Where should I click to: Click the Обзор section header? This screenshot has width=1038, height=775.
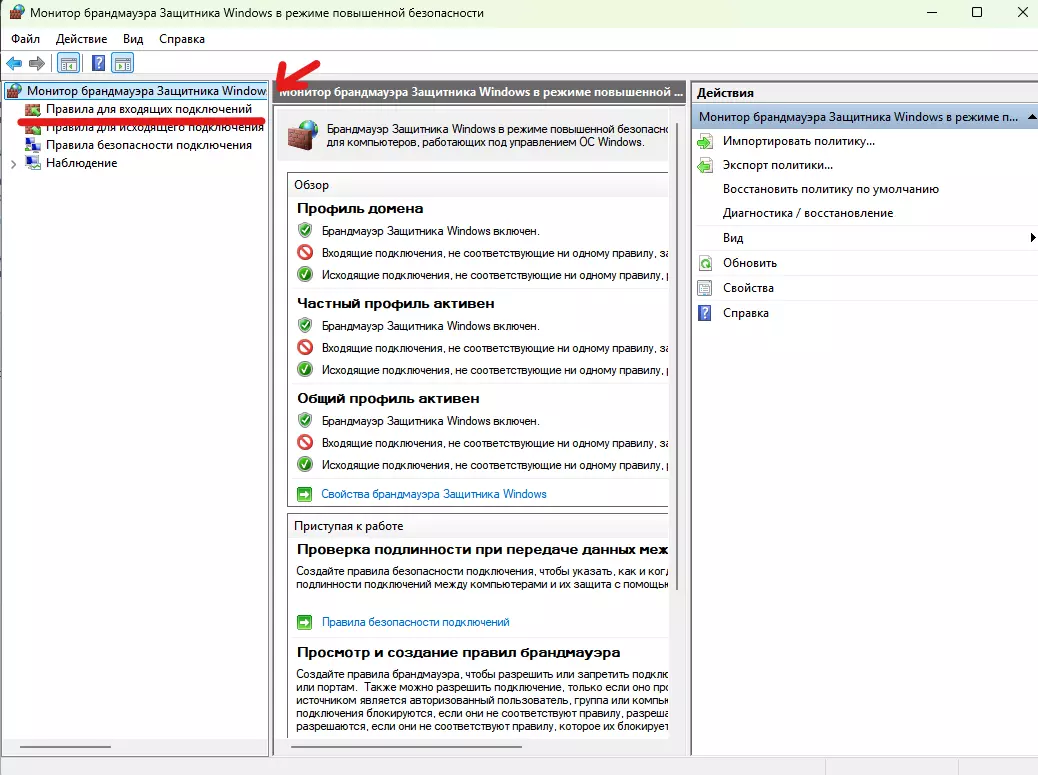(x=478, y=185)
